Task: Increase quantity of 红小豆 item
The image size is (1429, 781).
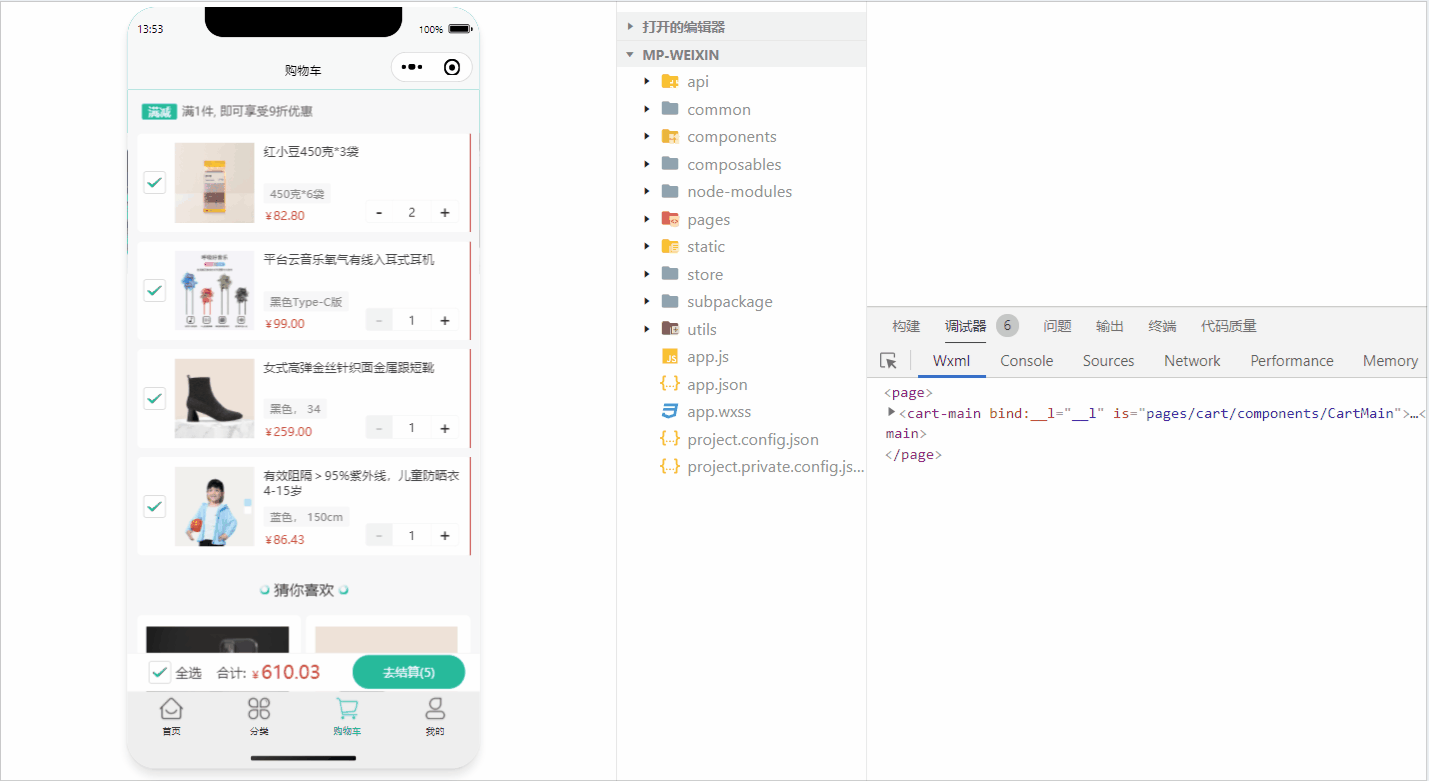Action: 445,212
